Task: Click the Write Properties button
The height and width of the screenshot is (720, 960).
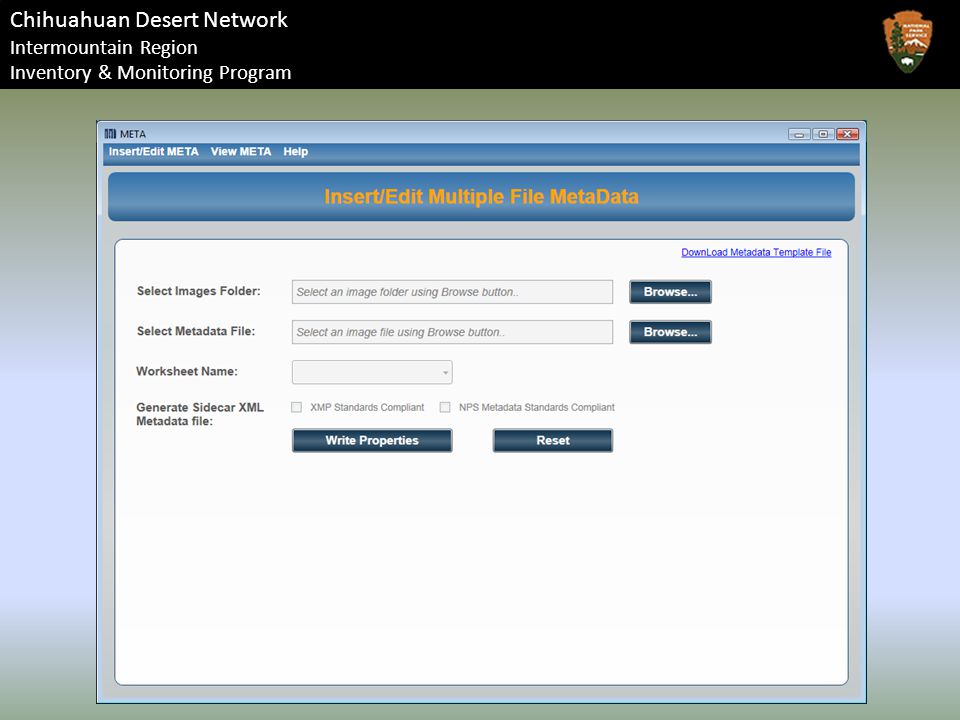Action: coord(372,441)
